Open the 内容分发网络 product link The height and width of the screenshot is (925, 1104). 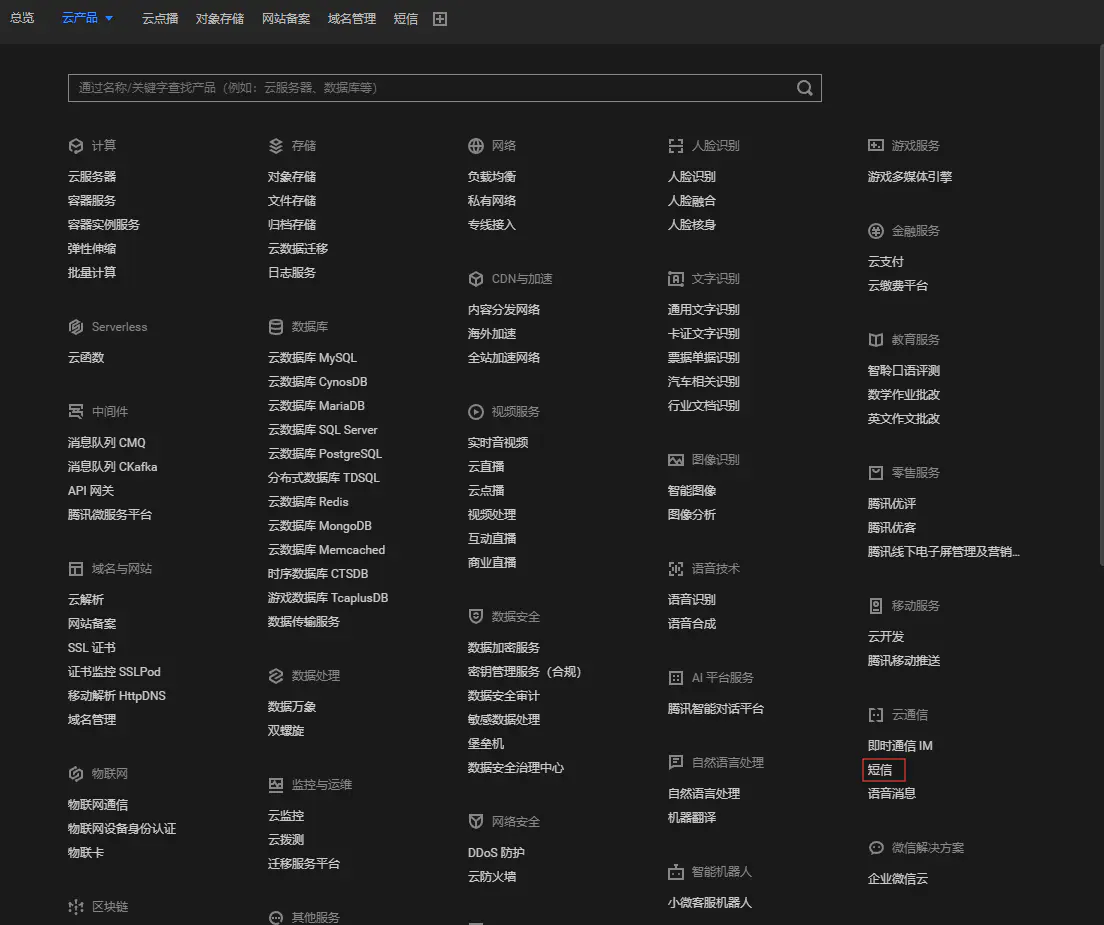(x=503, y=310)
